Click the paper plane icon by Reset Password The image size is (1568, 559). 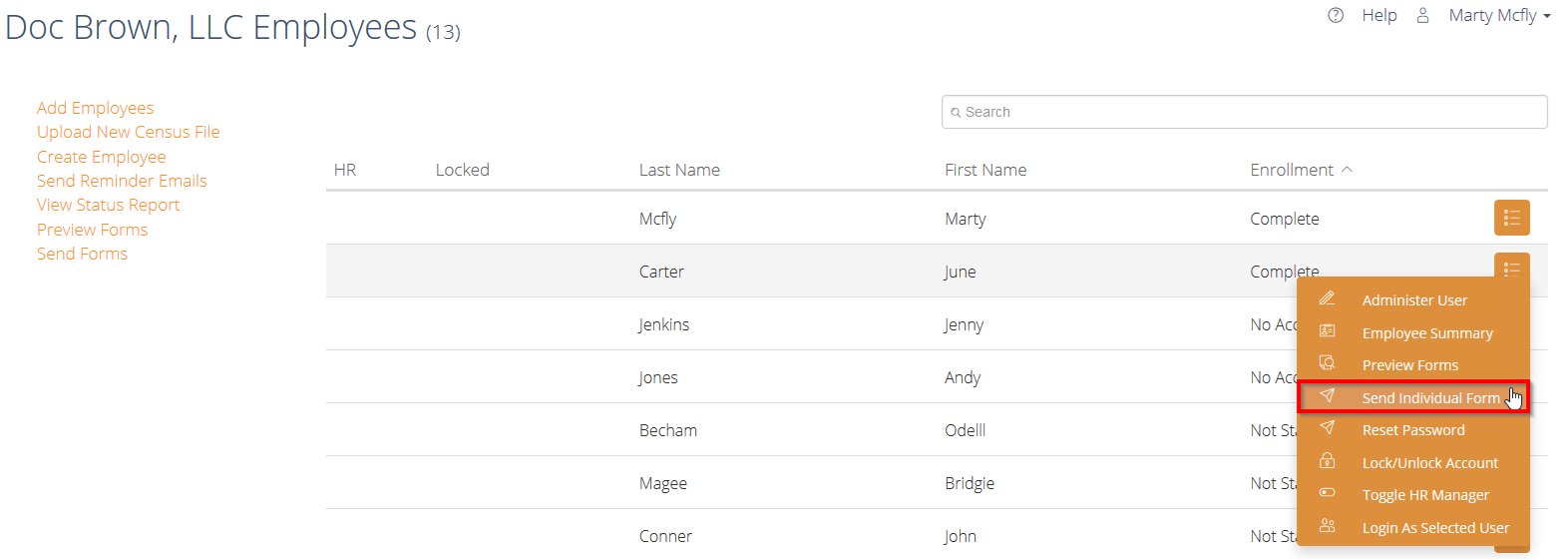click(x=1327, y=428)
